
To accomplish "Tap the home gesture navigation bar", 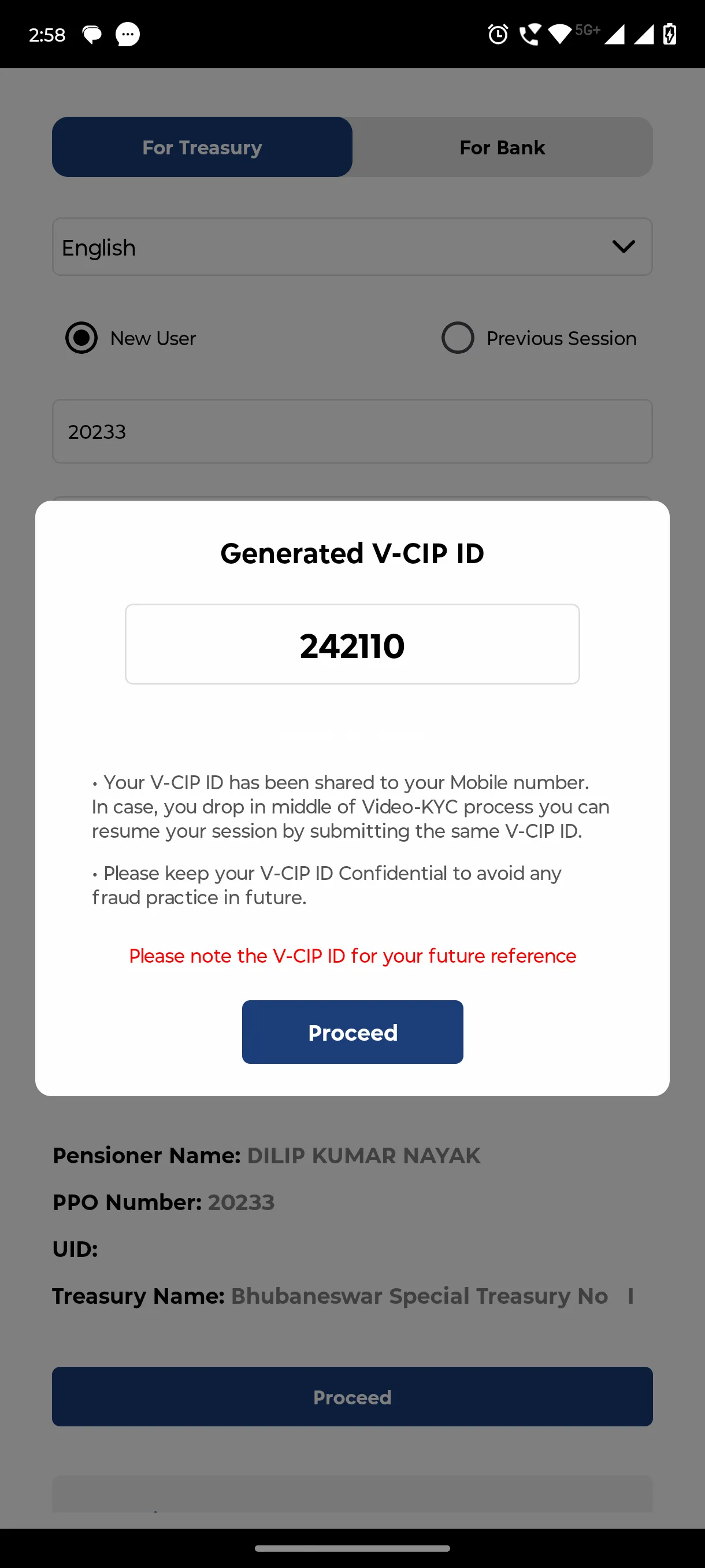I will (352, 1548).
